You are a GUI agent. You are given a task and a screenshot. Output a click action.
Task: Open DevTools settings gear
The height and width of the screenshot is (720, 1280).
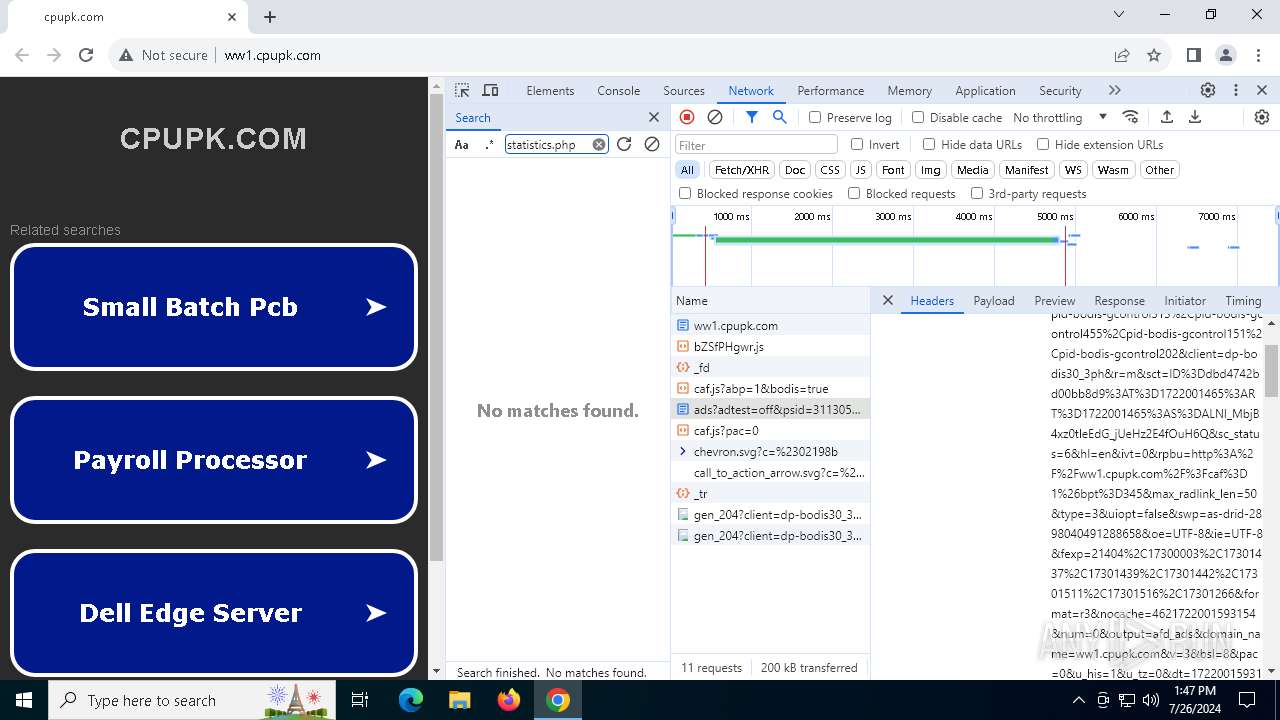[1208, 90]
